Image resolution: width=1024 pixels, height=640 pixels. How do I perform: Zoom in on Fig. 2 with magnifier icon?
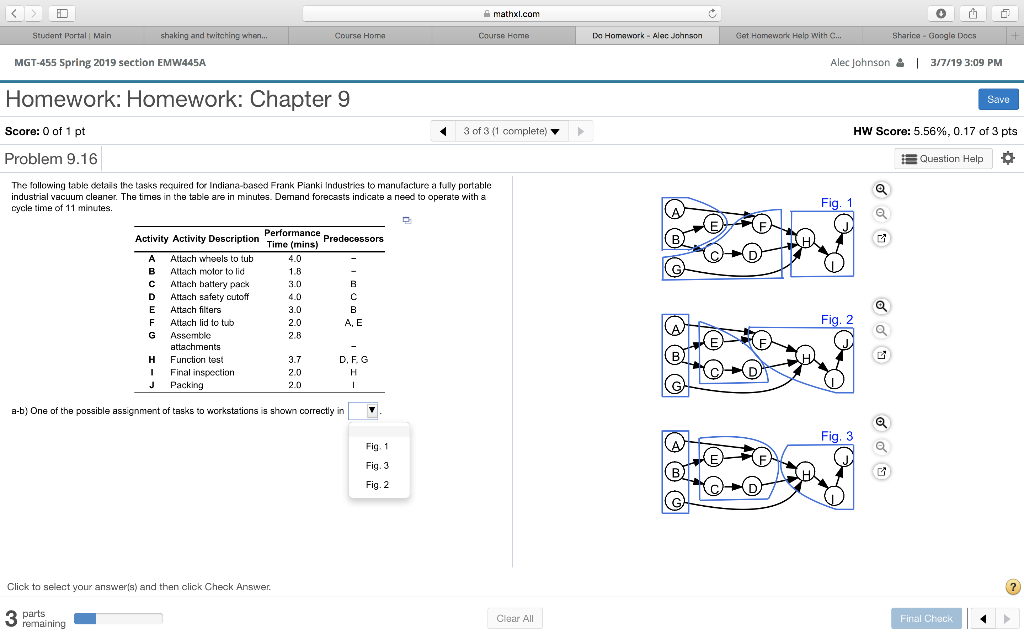point(880,306)
